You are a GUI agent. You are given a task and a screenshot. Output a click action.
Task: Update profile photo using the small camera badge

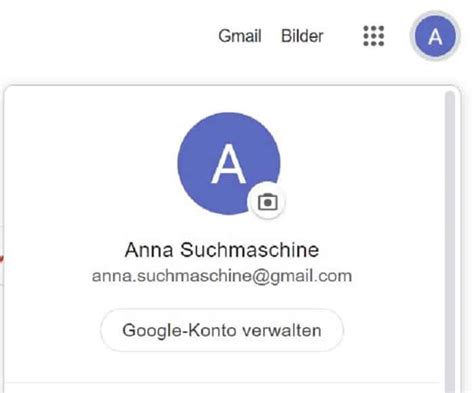268,202
